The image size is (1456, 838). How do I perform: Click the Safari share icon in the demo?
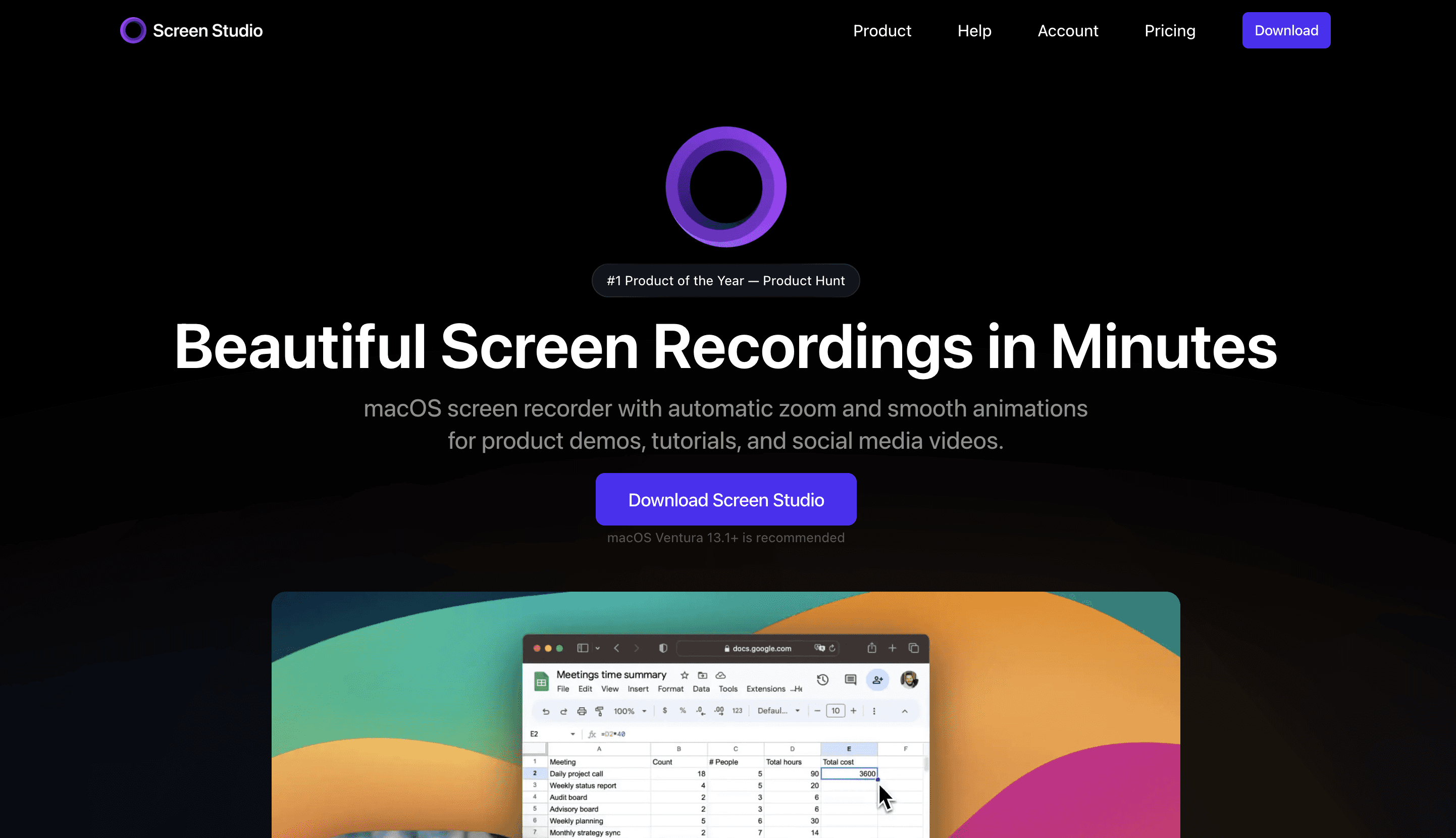pos(872,648)
